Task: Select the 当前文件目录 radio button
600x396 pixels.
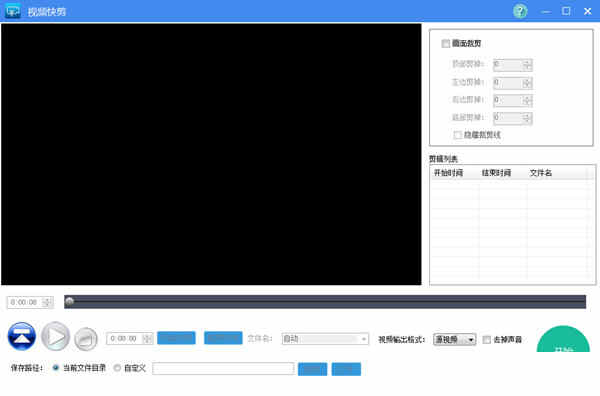Action: [56, 368]
